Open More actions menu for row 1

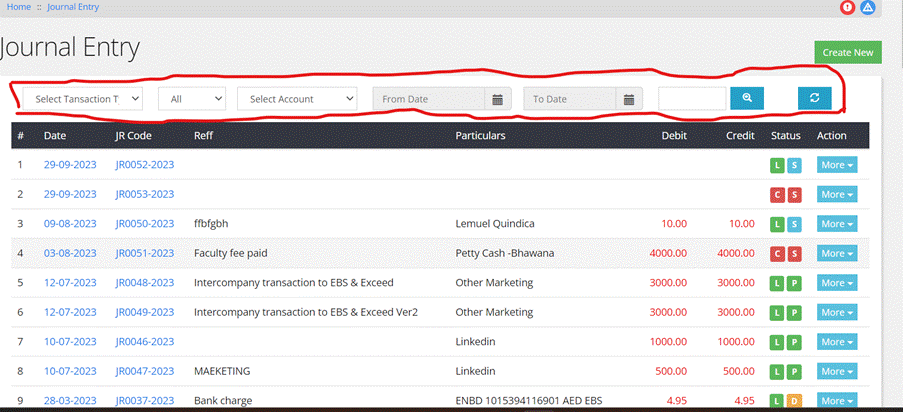836,165
